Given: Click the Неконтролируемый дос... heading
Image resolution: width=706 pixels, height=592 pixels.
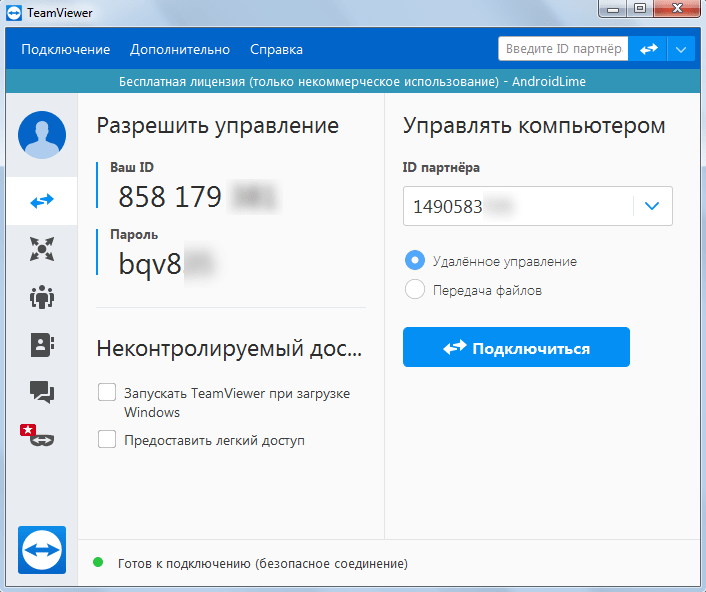Looking at the screenshot, I should 229,348.
